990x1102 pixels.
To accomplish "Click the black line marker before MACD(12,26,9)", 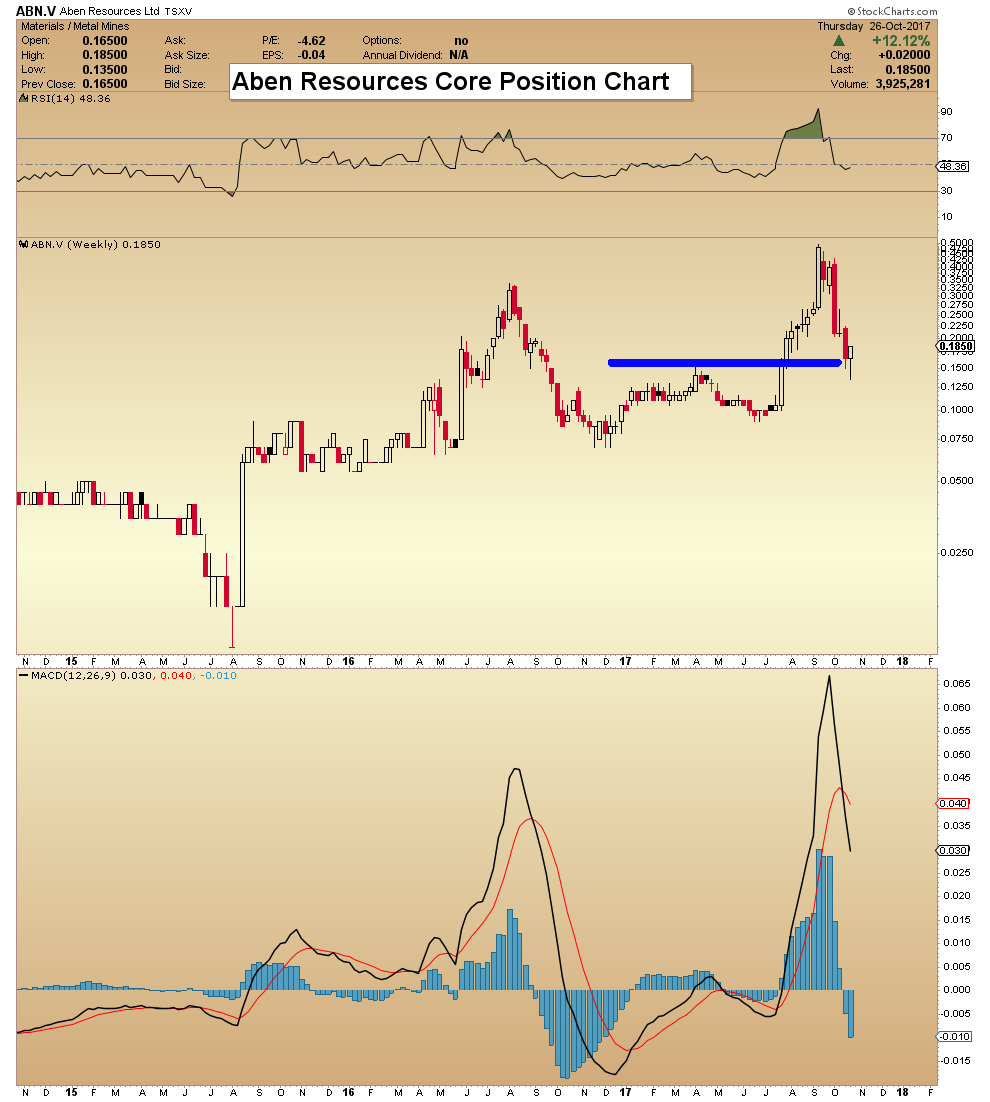I will 23,676.
